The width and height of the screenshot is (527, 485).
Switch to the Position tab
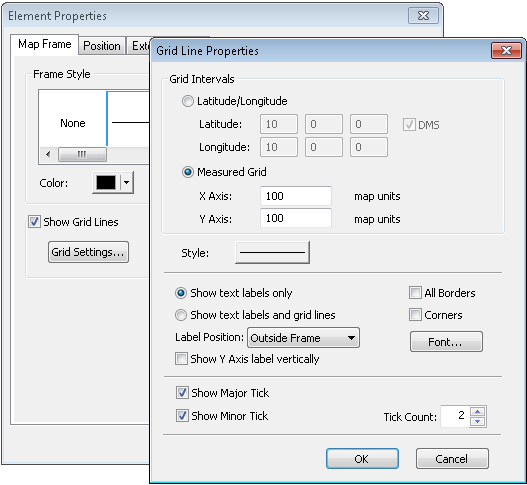click(102, 46)
